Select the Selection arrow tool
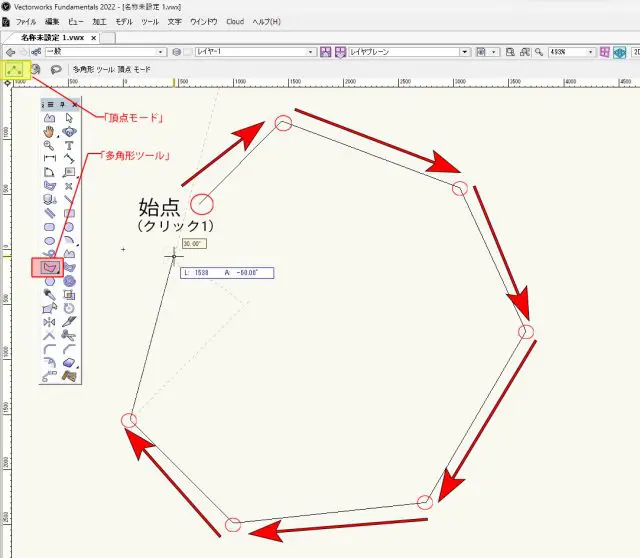Viewport: 640px width, 558px height. [x=69, y=117]
